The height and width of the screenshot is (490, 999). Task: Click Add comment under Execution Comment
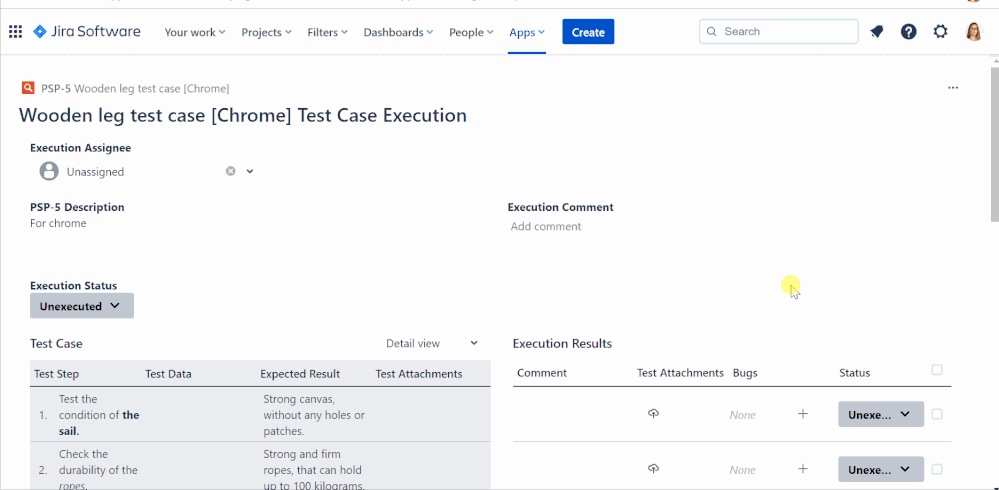[x=546, y=226]
